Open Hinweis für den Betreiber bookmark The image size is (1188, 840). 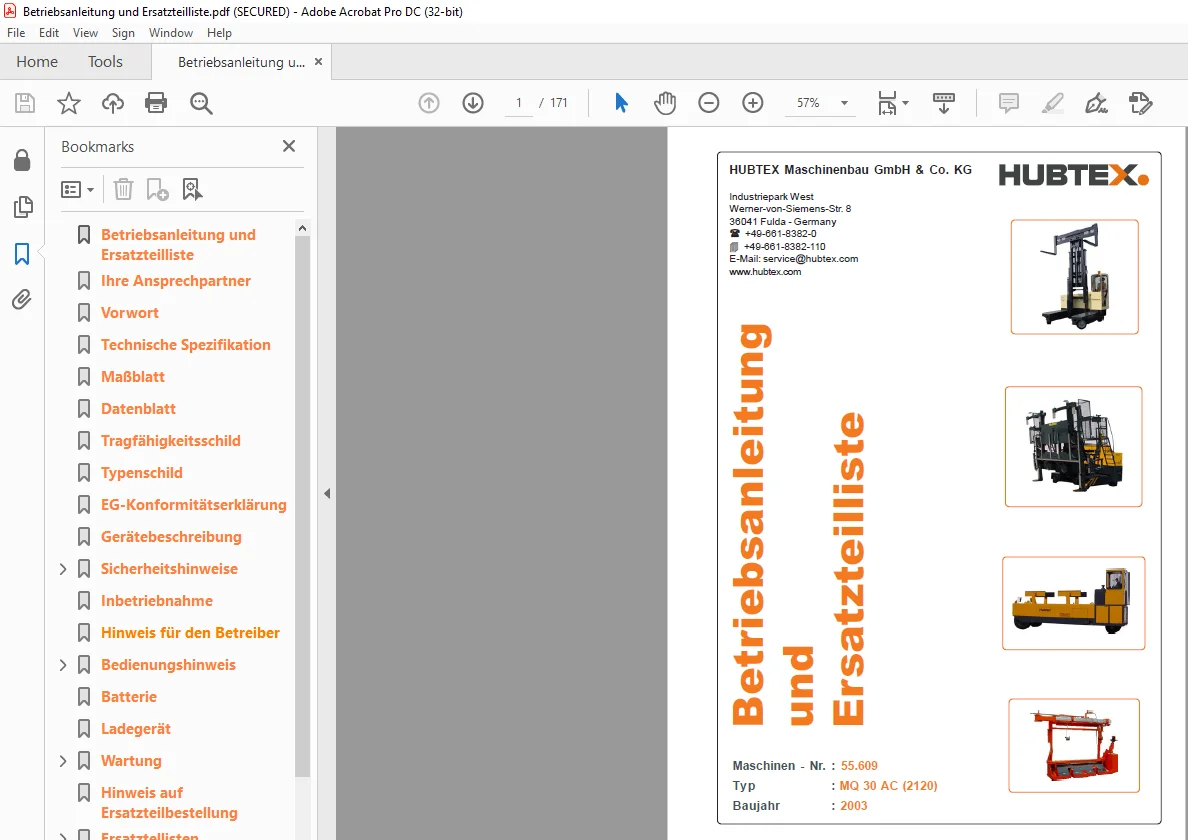click(190, 632)
